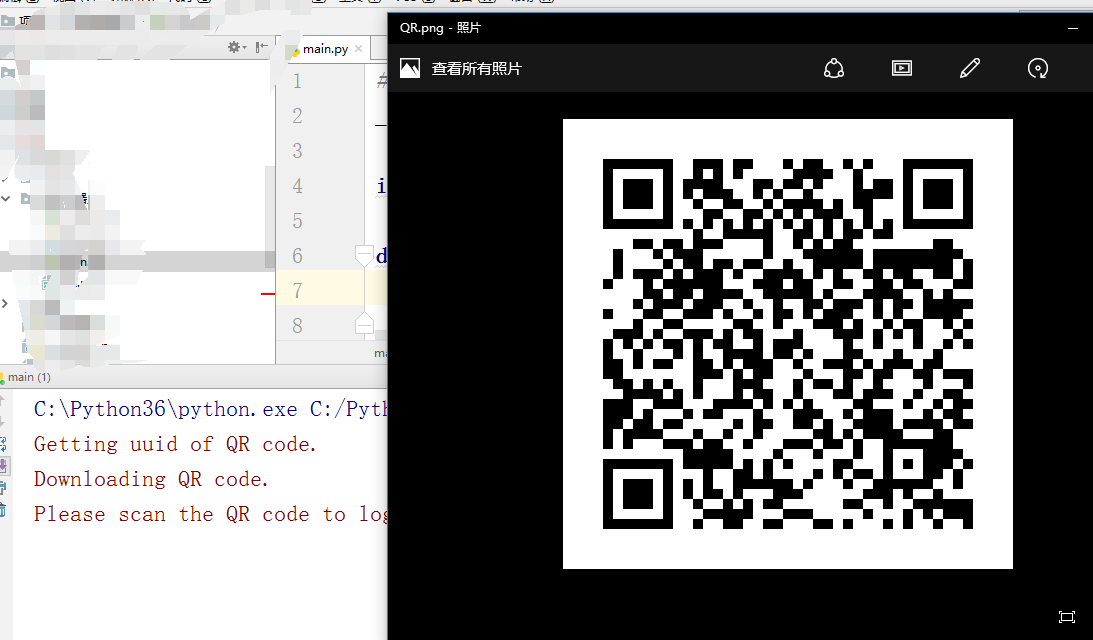Toggle soft-wrap in run console
Screen dimensions: 1093x640
coord(3,444)
